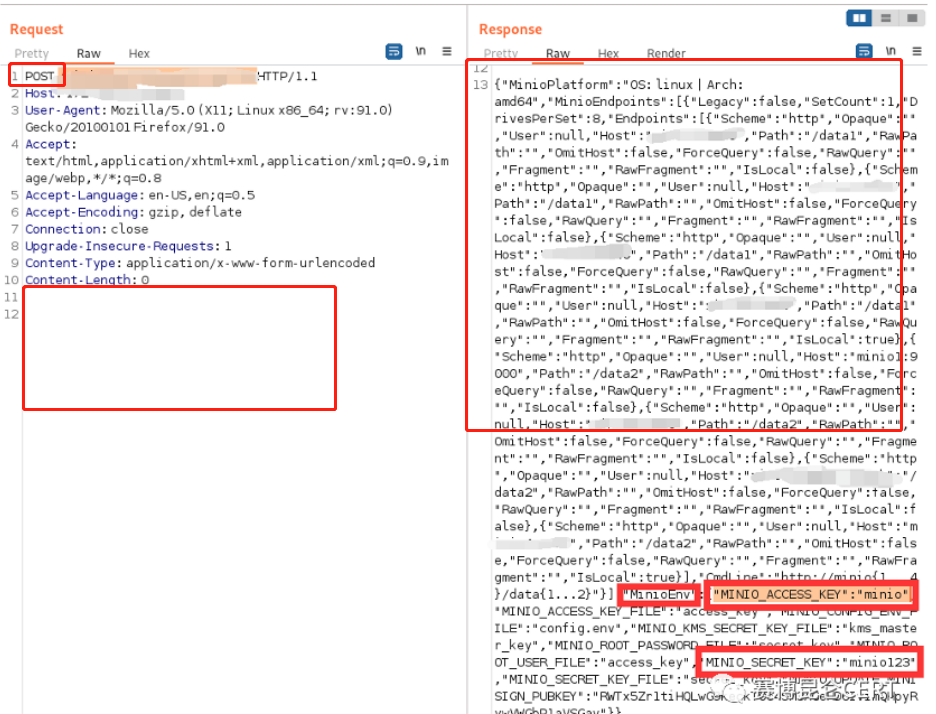Click the application/x-www-form-urlencoded value
The image size is (936, 714).
click(x=251, y=263)
